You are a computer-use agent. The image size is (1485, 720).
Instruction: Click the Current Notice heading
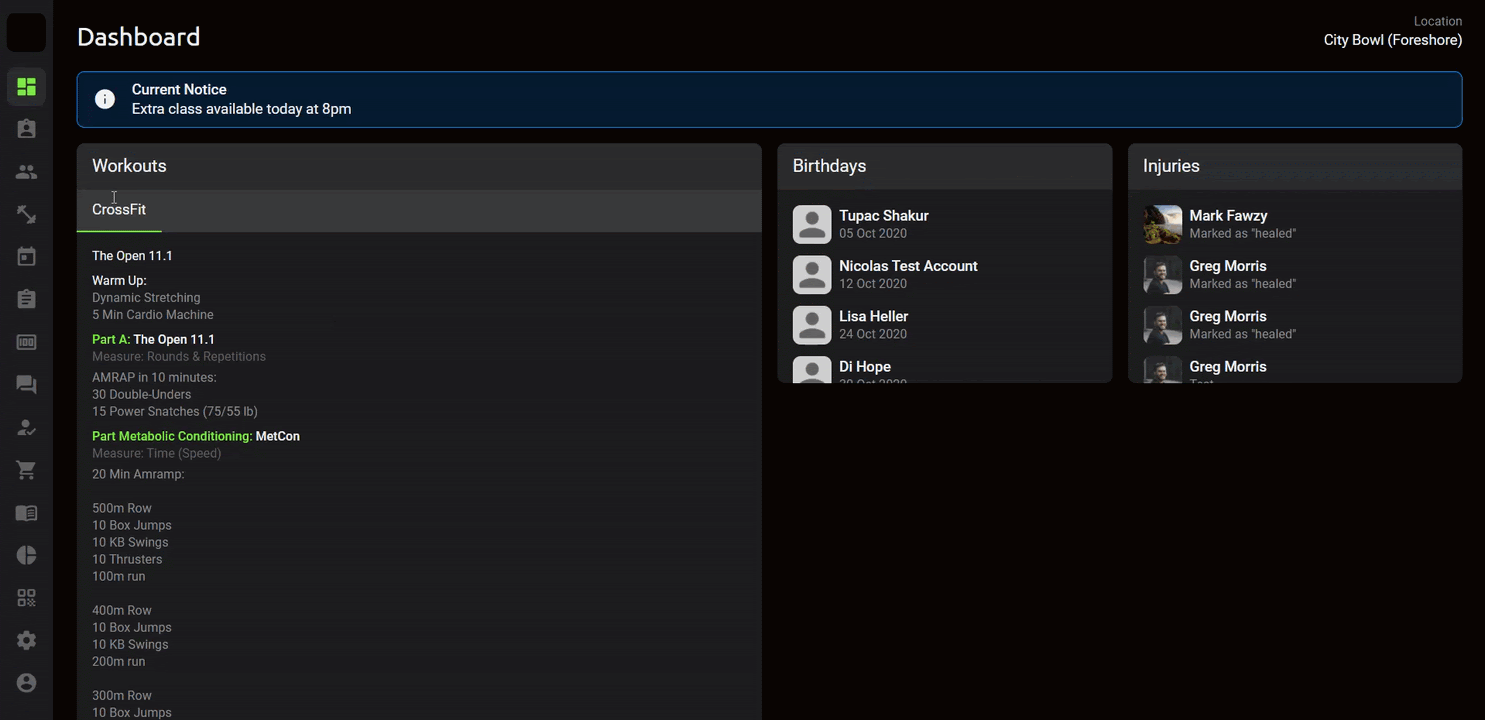[x=179, y=90]
